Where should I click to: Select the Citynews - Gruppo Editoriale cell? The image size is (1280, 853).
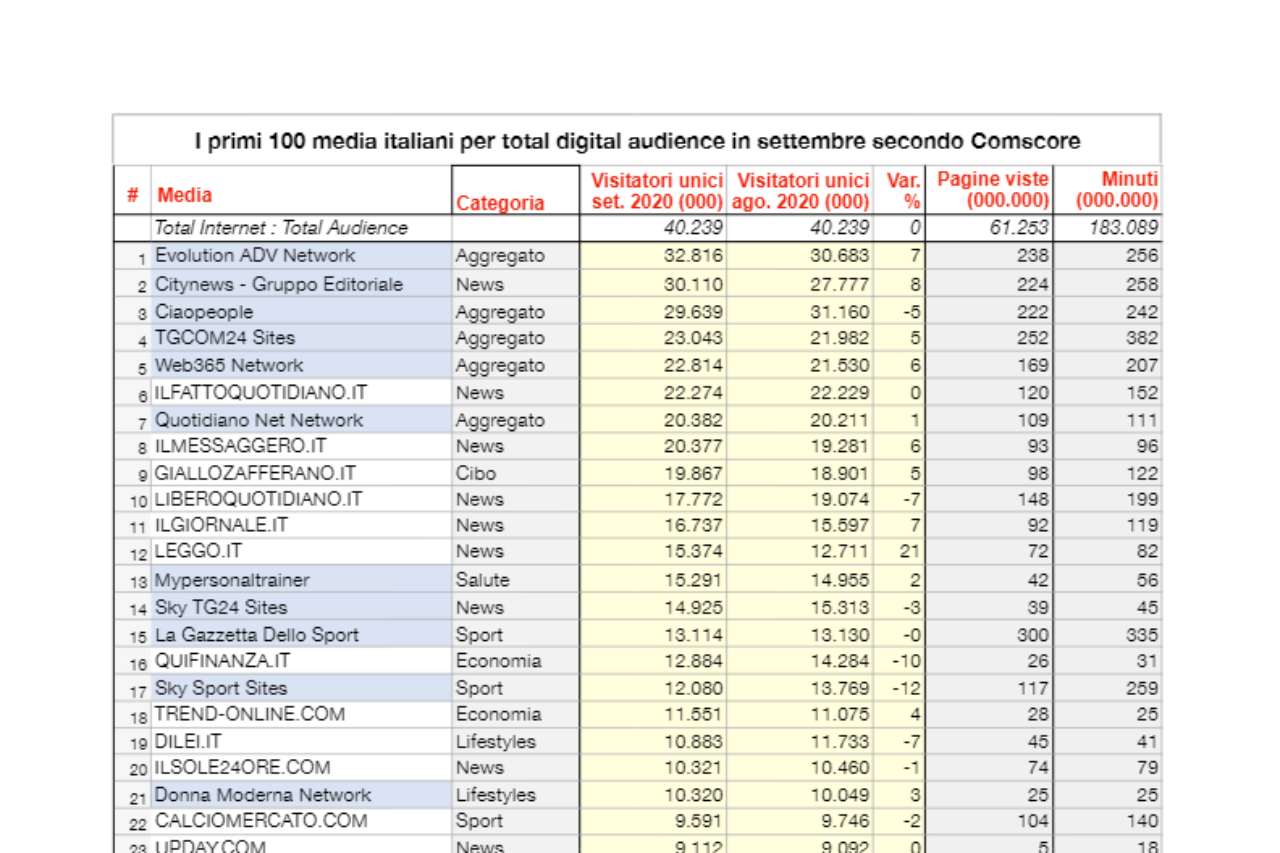pyautogui.click(x=278, y=284)
